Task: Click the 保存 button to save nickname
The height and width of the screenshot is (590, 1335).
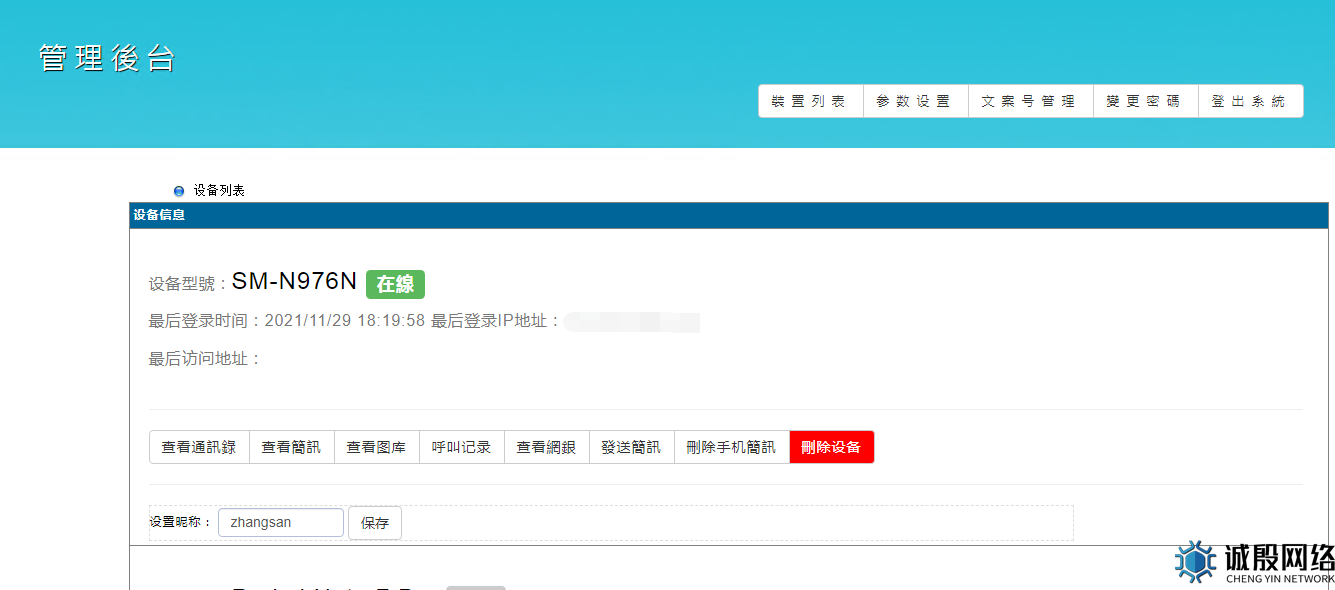Action: (x=375, y=522)
